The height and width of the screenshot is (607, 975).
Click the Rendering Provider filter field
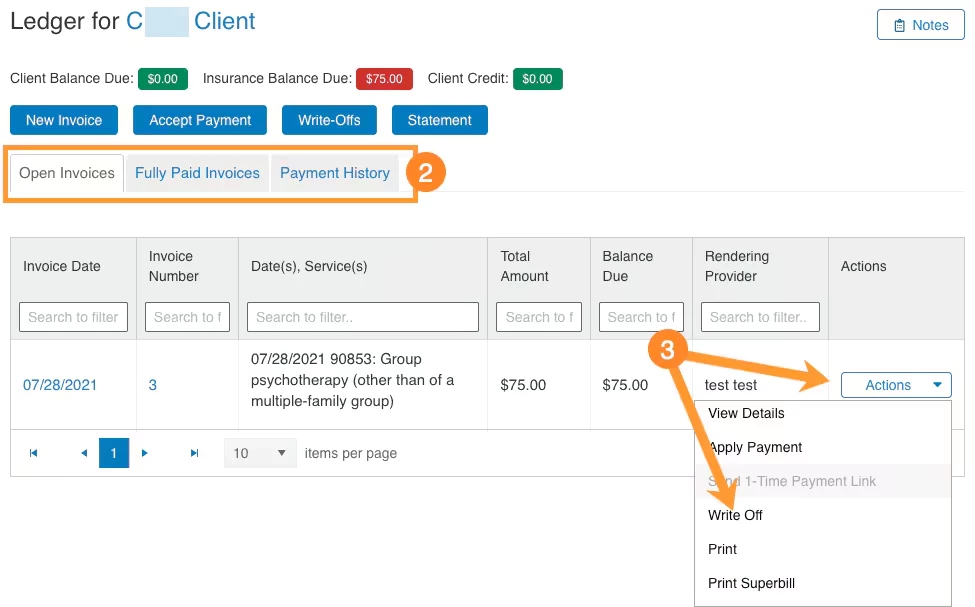click(x=760, y=317)
